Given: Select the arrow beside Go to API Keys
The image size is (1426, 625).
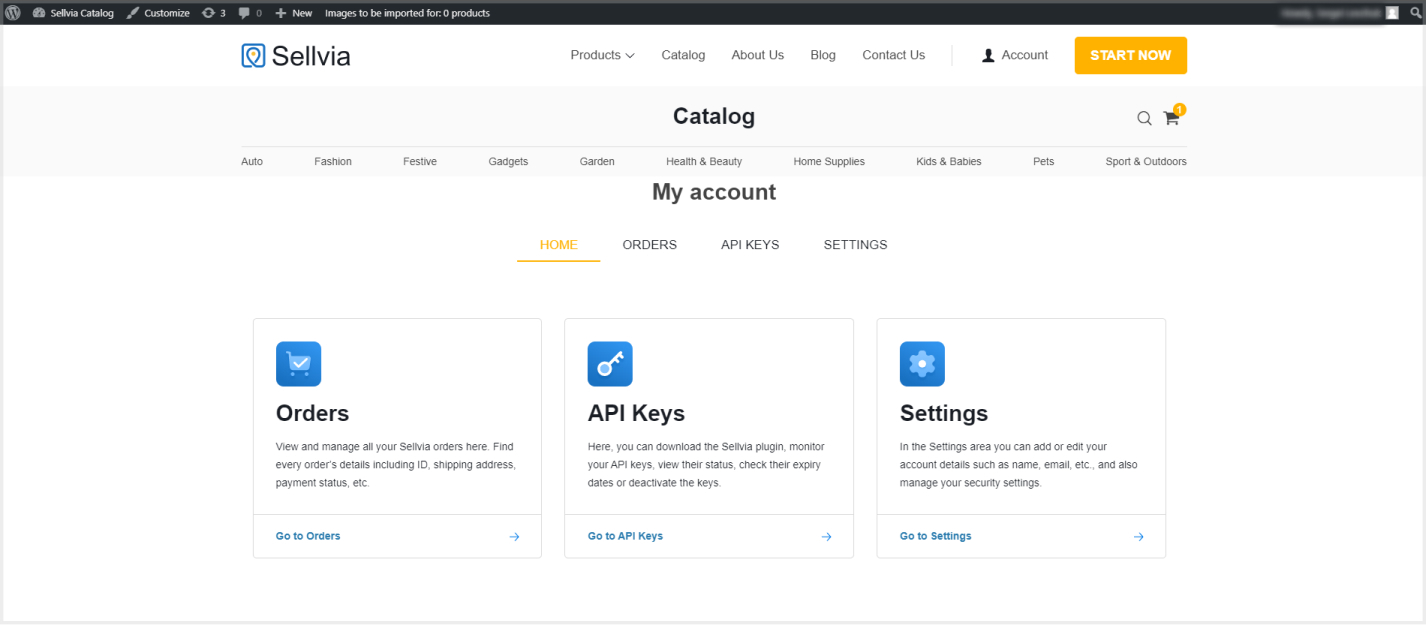Looking at the screenshot, I should [x=826, y=537].
